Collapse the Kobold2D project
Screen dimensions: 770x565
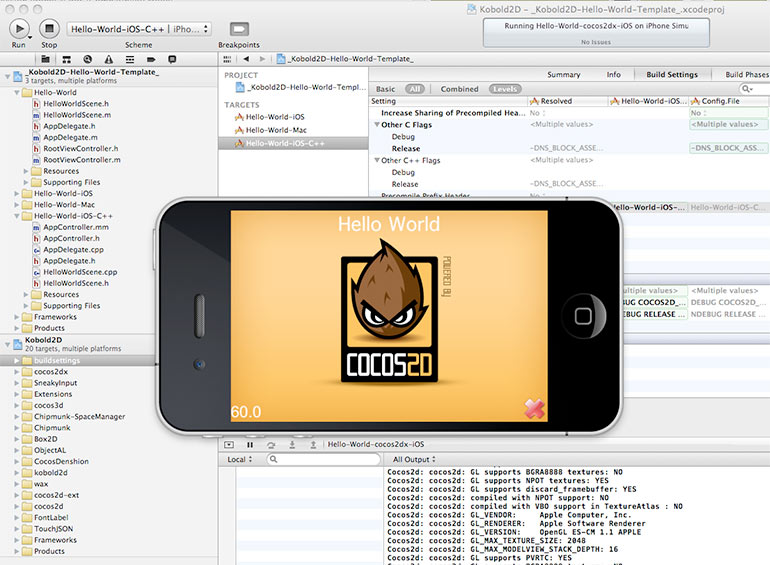point(7,345)
